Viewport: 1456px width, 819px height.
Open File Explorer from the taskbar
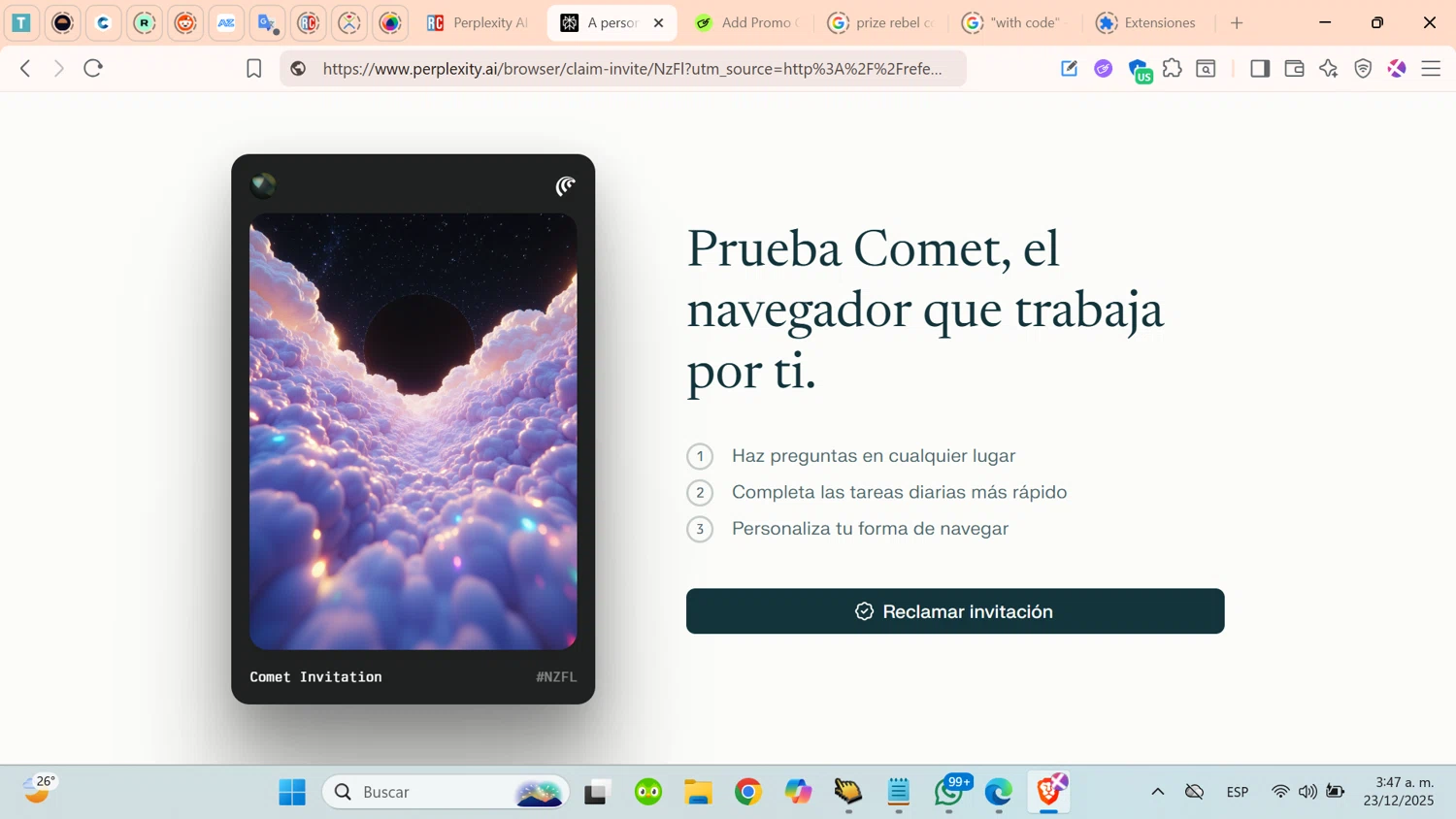[699, 793]
